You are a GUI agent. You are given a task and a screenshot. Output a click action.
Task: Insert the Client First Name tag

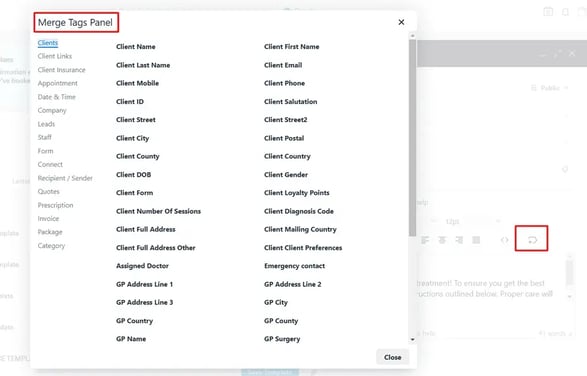[292, 47]
